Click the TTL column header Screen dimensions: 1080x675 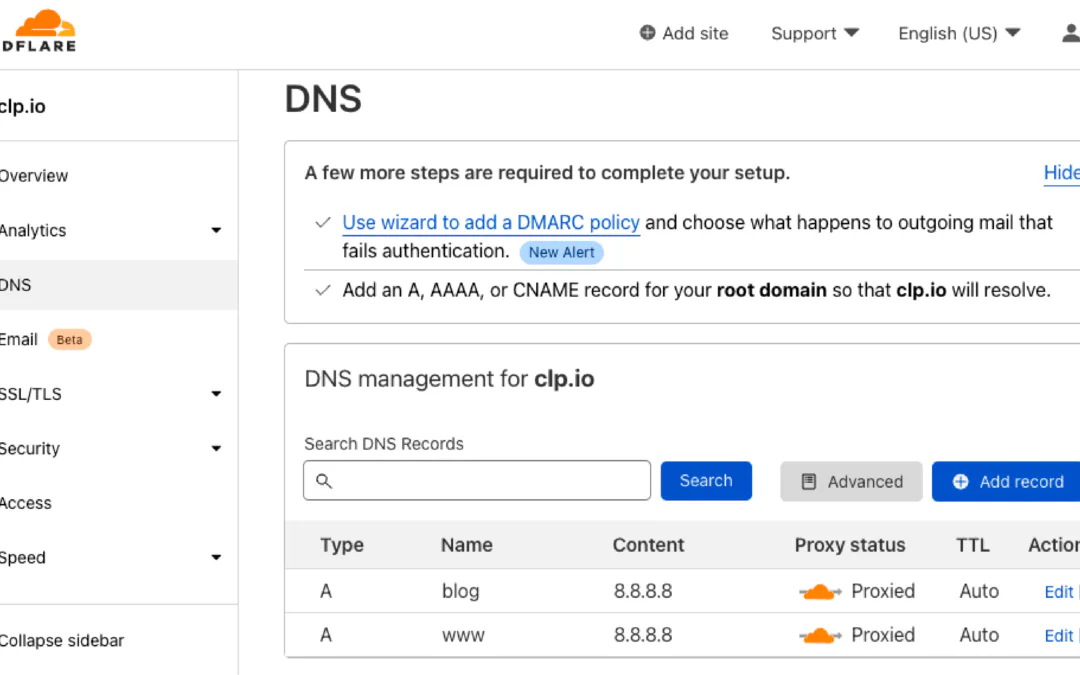(x=973, y=545)
